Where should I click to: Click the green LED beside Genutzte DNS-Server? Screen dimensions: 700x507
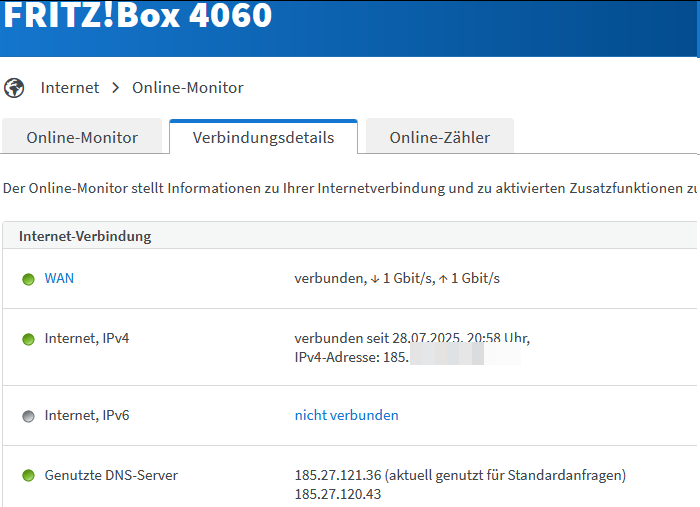coord(28,476)
